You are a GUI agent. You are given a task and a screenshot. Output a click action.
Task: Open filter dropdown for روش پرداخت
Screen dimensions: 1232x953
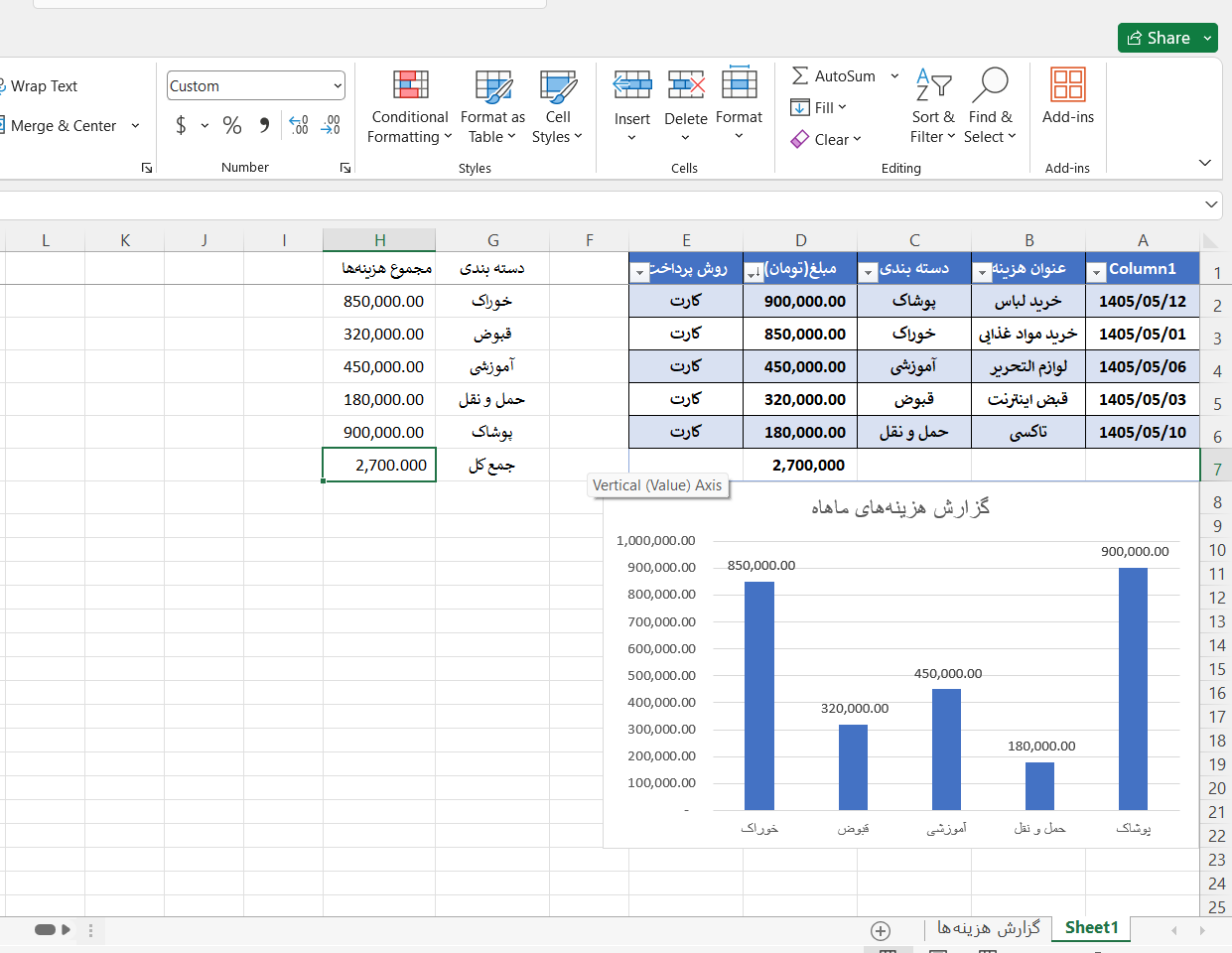tap(640, 272)
